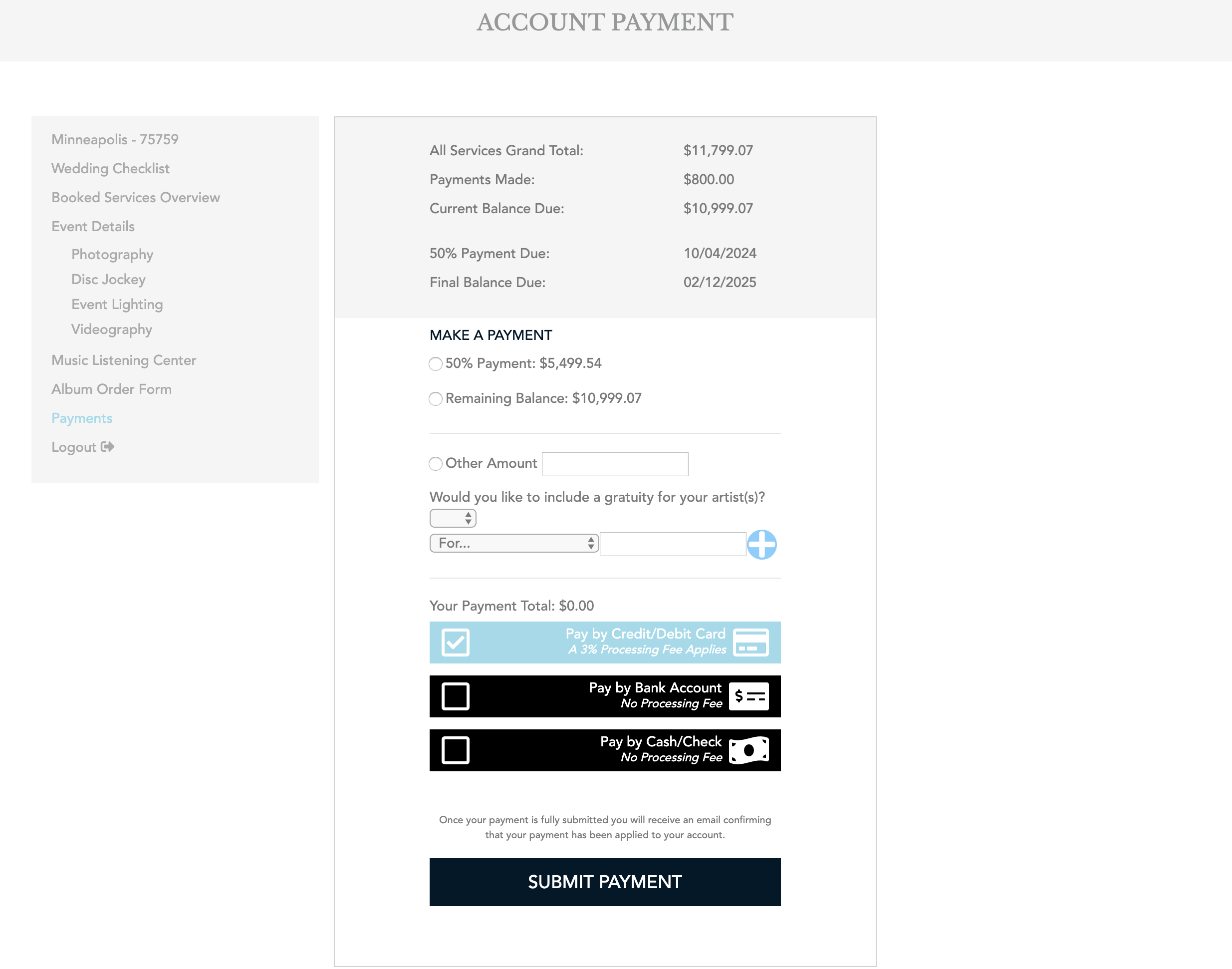Click the $800.00 payments made value

[709, 179]
